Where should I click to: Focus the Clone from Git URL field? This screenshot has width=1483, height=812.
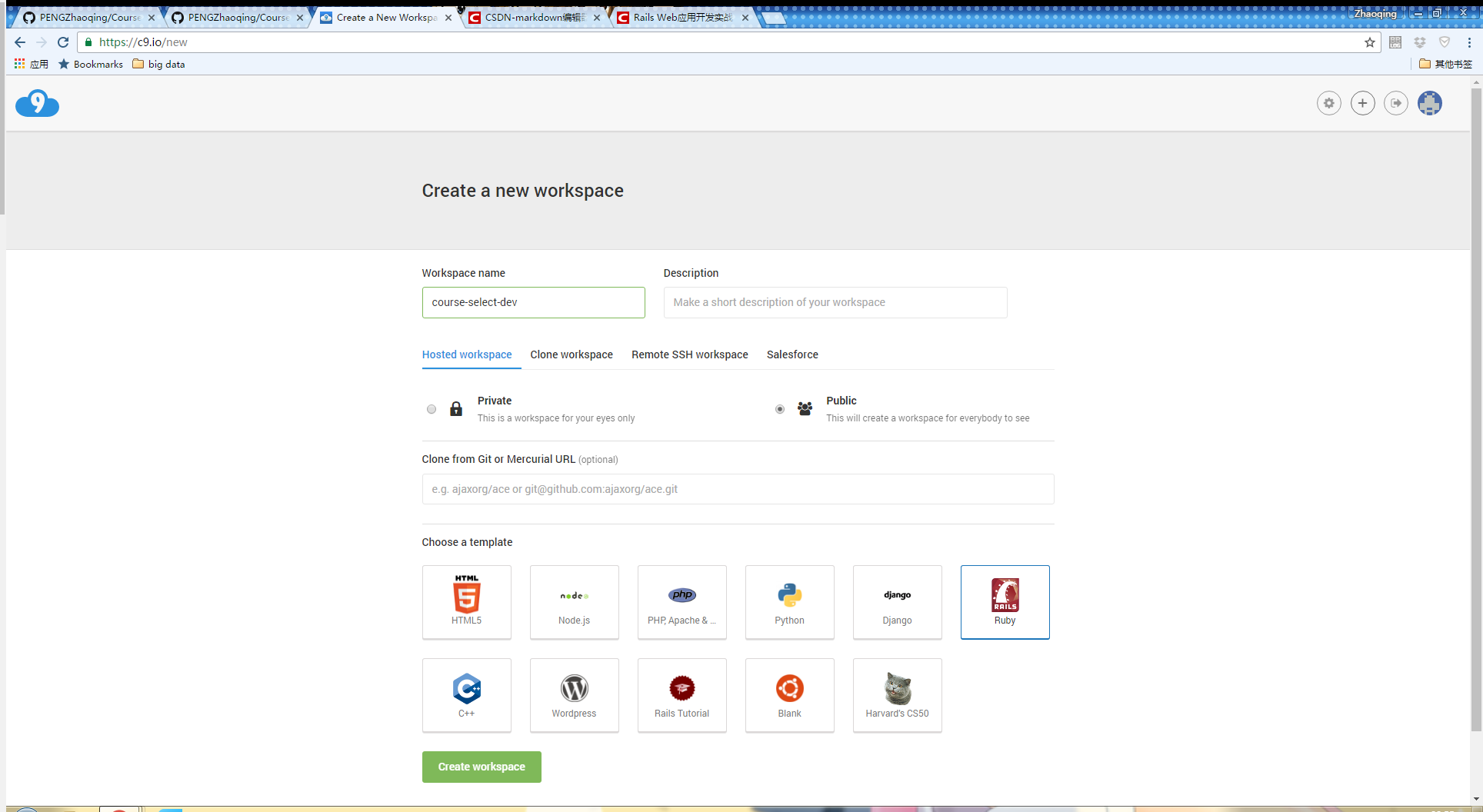coord(738,489)
